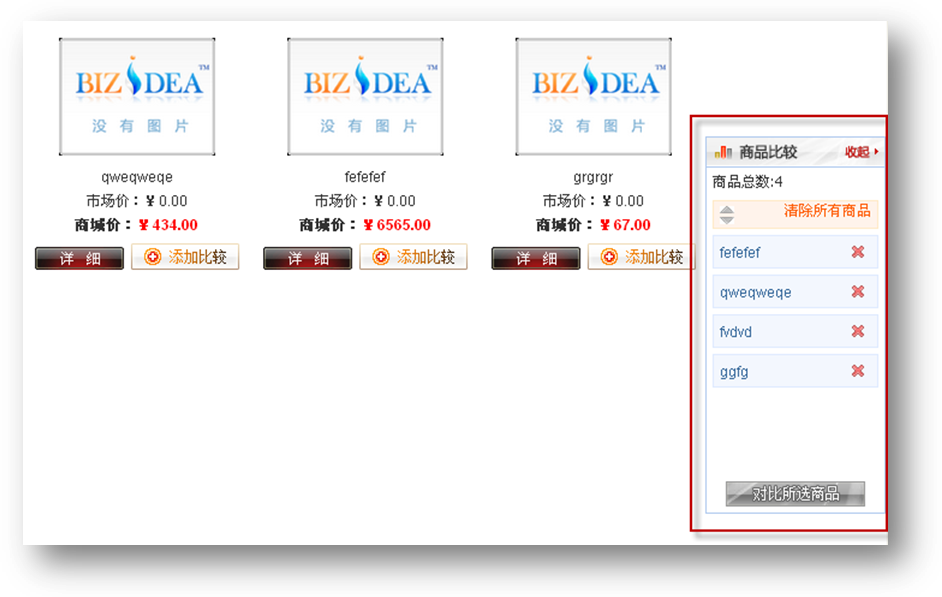Screen dimensions: 942x597
Task: Click the ¥67.00 mall price of grgrgr
Action: pos(625,225)
